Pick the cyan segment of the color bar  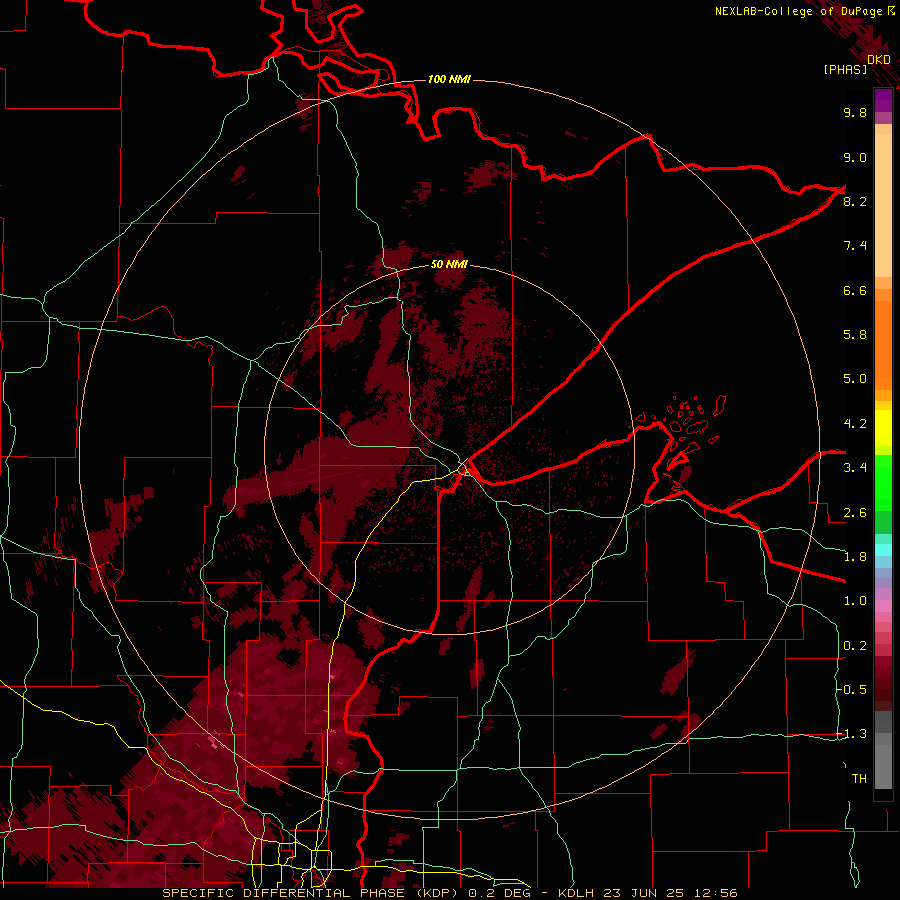coord(883,550)
